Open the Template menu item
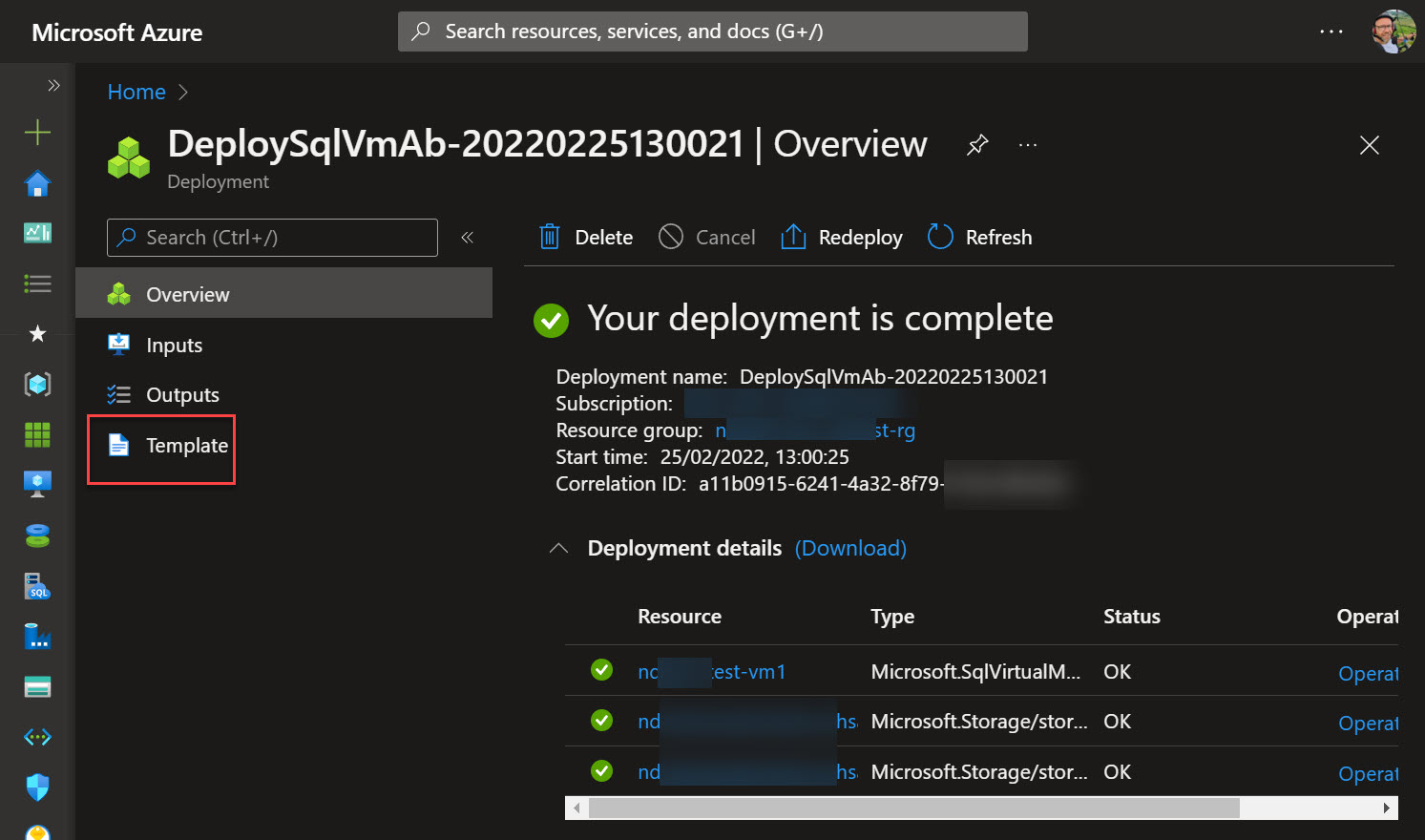Viewport: 1425px width, 840px height. 167,445
